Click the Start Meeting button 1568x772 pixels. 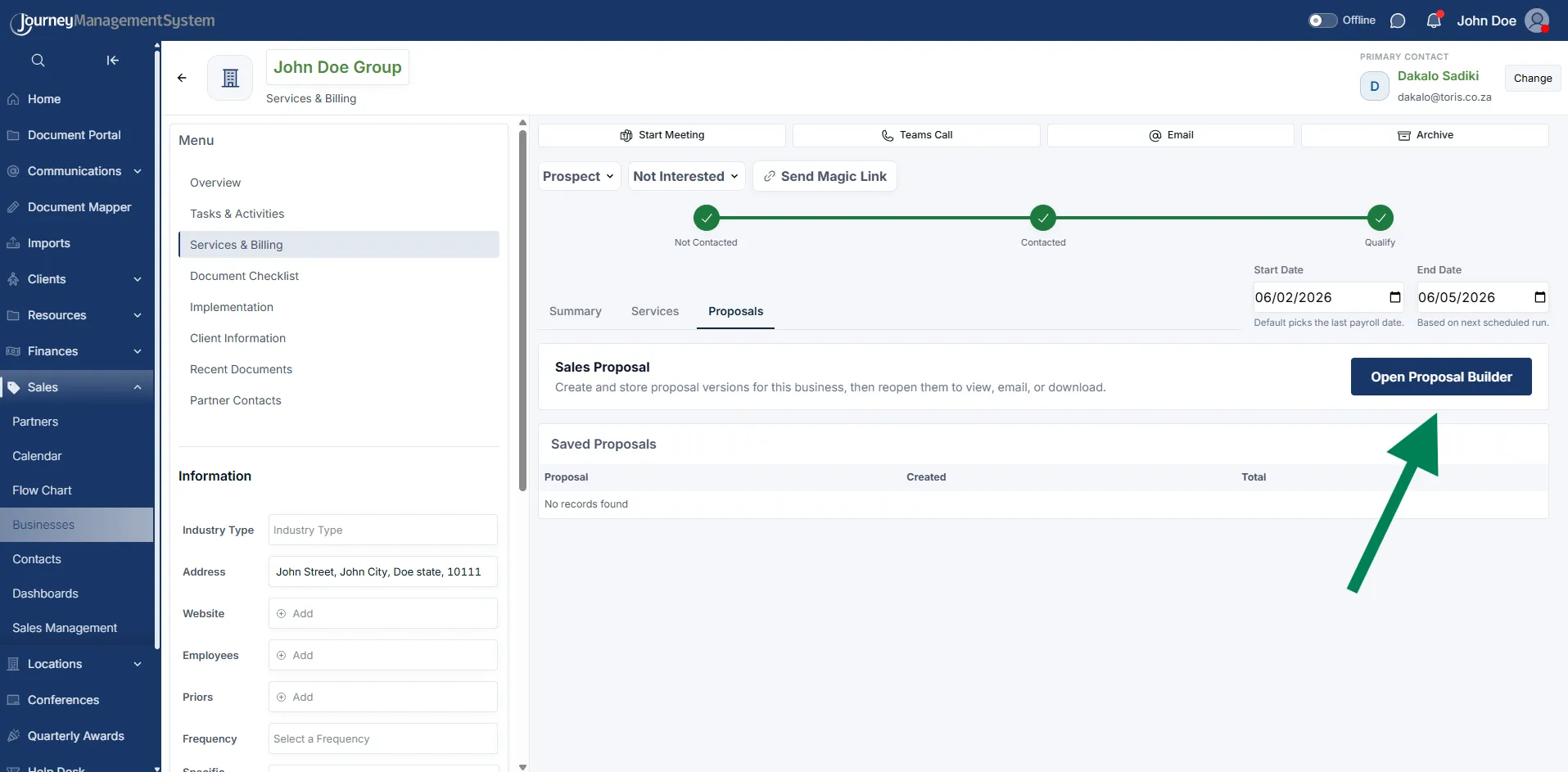click(x=662, y=135)
